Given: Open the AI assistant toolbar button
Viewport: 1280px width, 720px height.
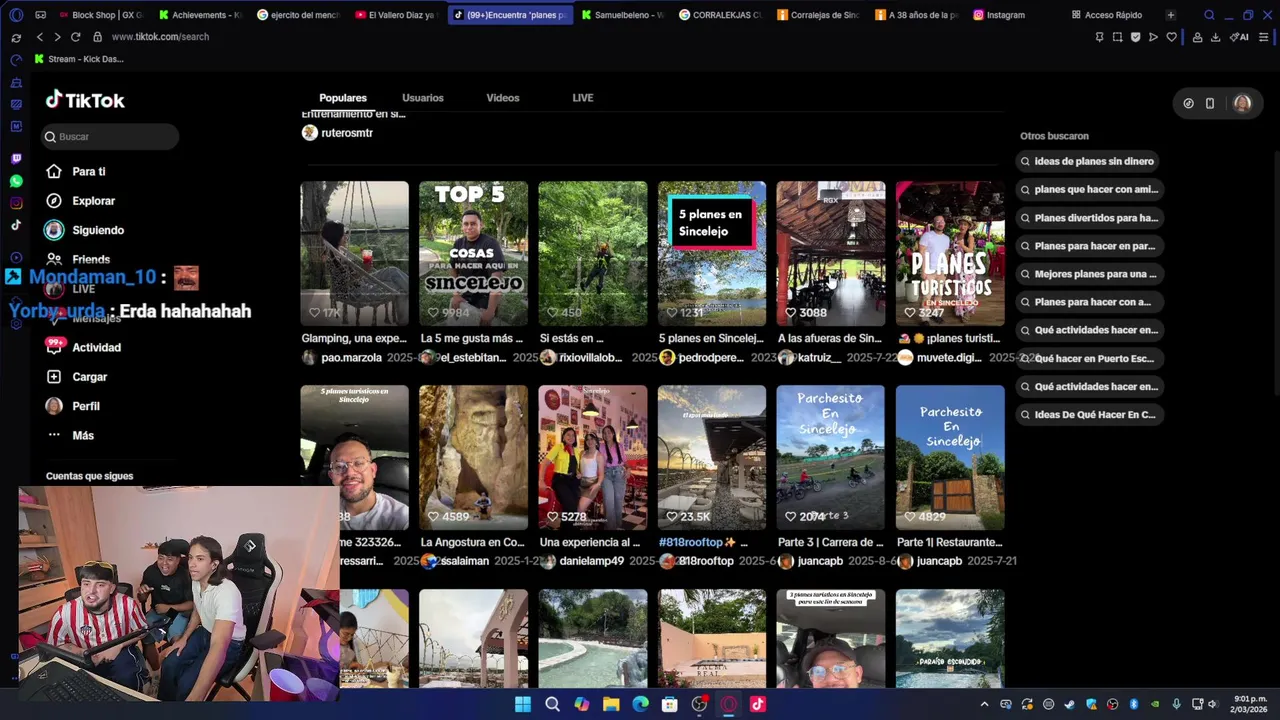Looking at the screenshot, I should 1239,37.
